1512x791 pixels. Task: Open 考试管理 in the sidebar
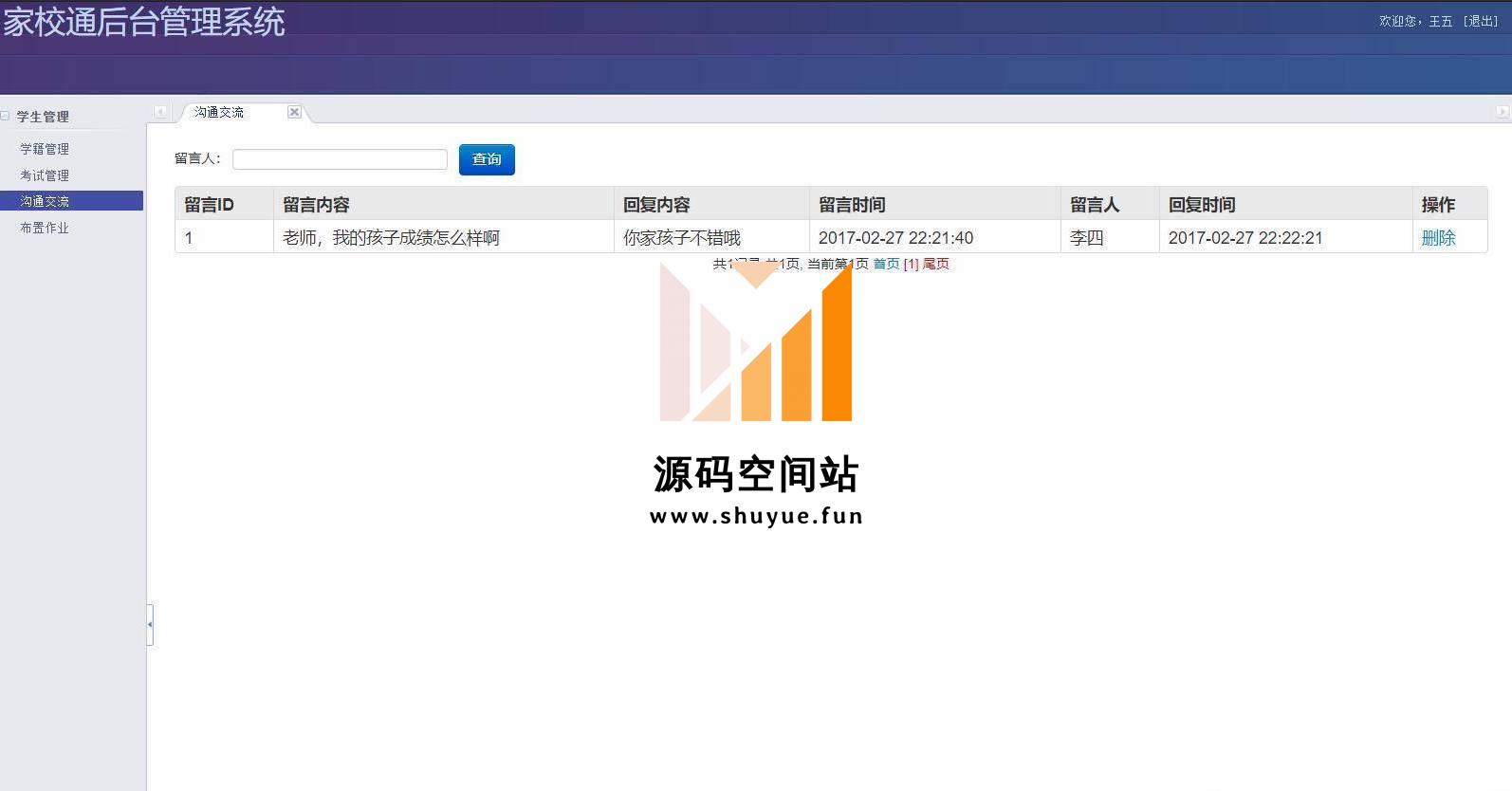click(x=45, y=175)
